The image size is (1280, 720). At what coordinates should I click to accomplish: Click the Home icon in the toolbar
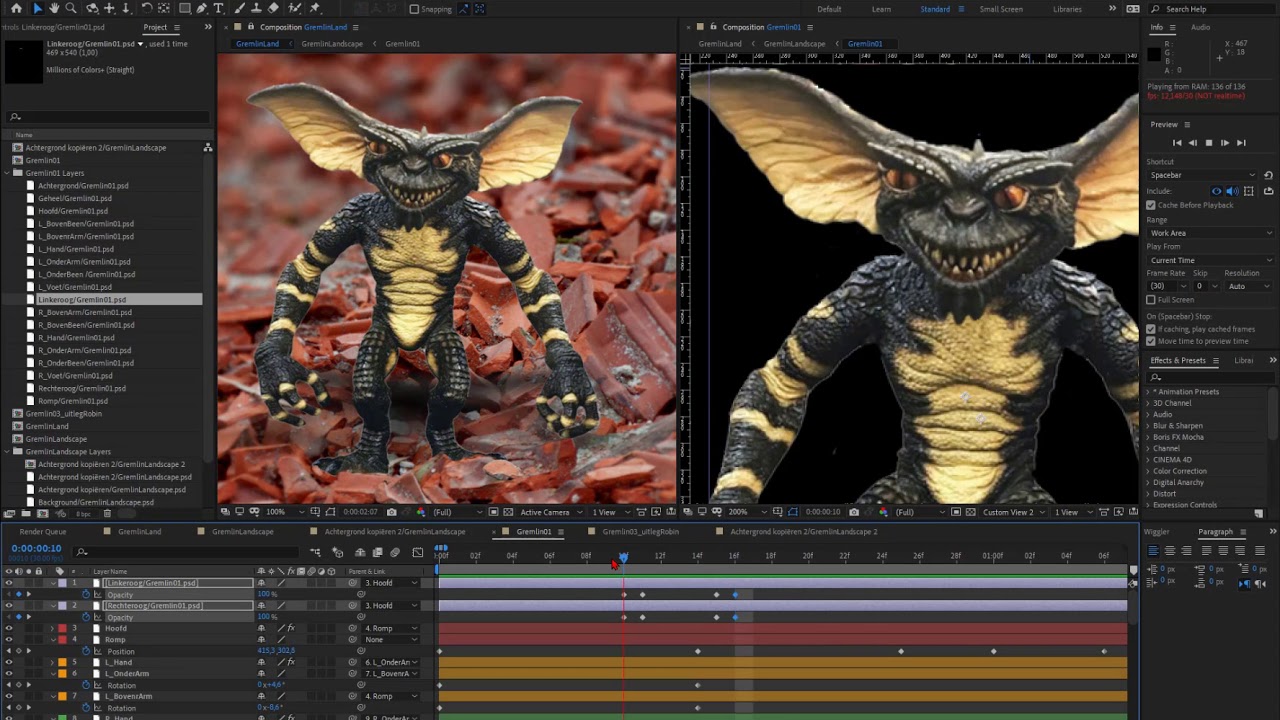(x=16, y=8)
